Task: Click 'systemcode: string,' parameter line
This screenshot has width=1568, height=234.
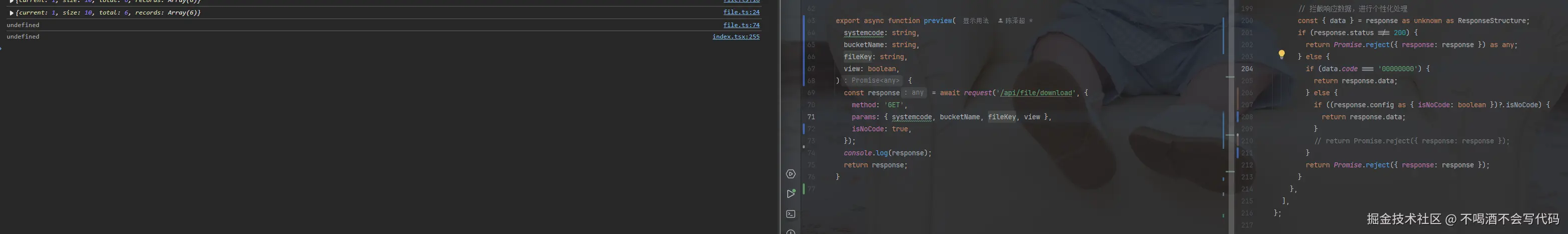Action: (x=881, y=33)
